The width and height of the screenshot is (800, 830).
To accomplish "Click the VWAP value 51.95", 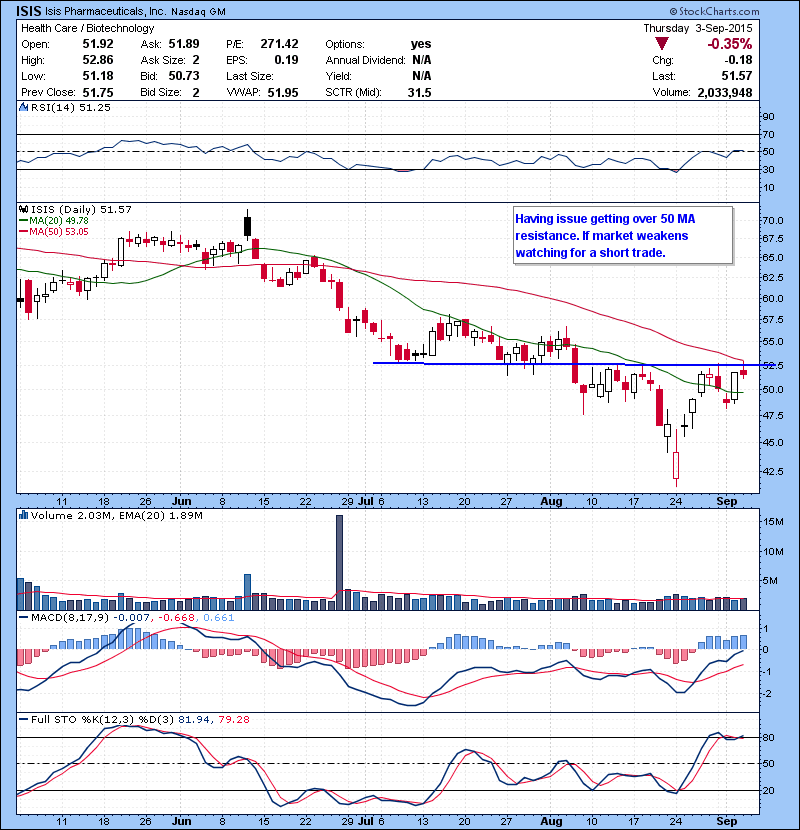I will (x=283, y=92).
